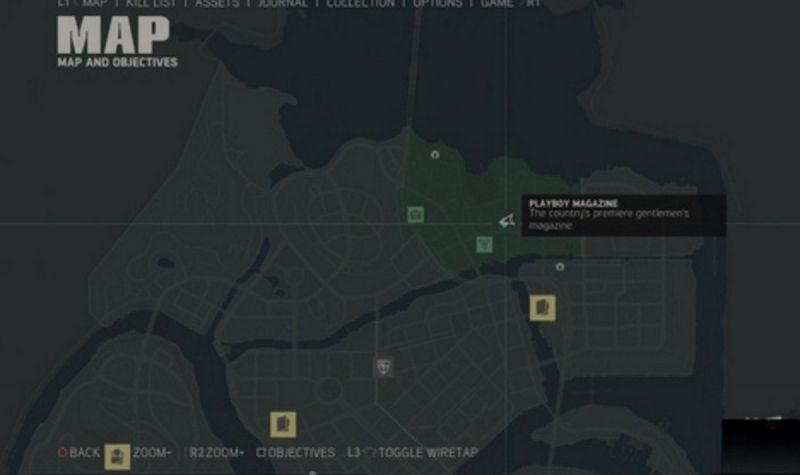Click the Playboy magazine icon south of the shield marker
The height and width of the screenshot is (475, 800).
click(283, 424)
